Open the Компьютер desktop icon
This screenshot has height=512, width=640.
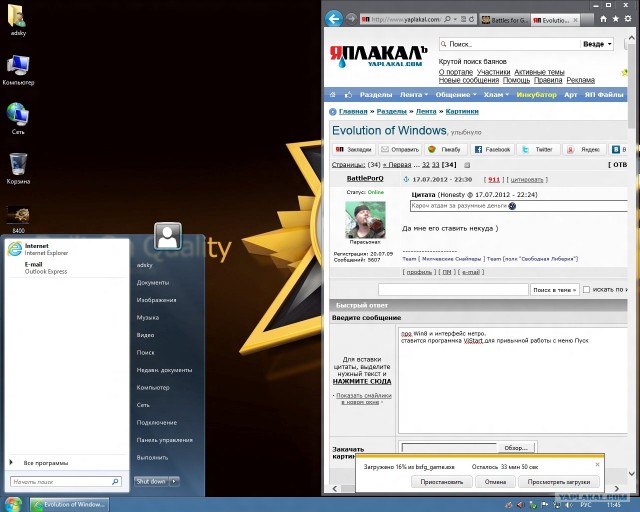pos(18,70)
